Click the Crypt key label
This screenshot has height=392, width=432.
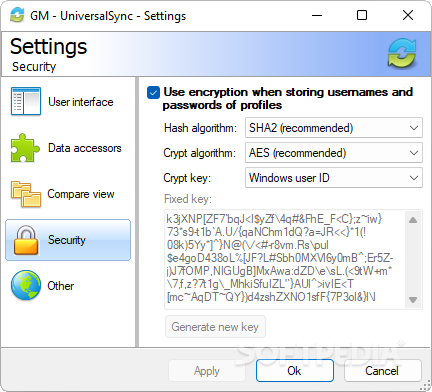[x=187, y=178]
